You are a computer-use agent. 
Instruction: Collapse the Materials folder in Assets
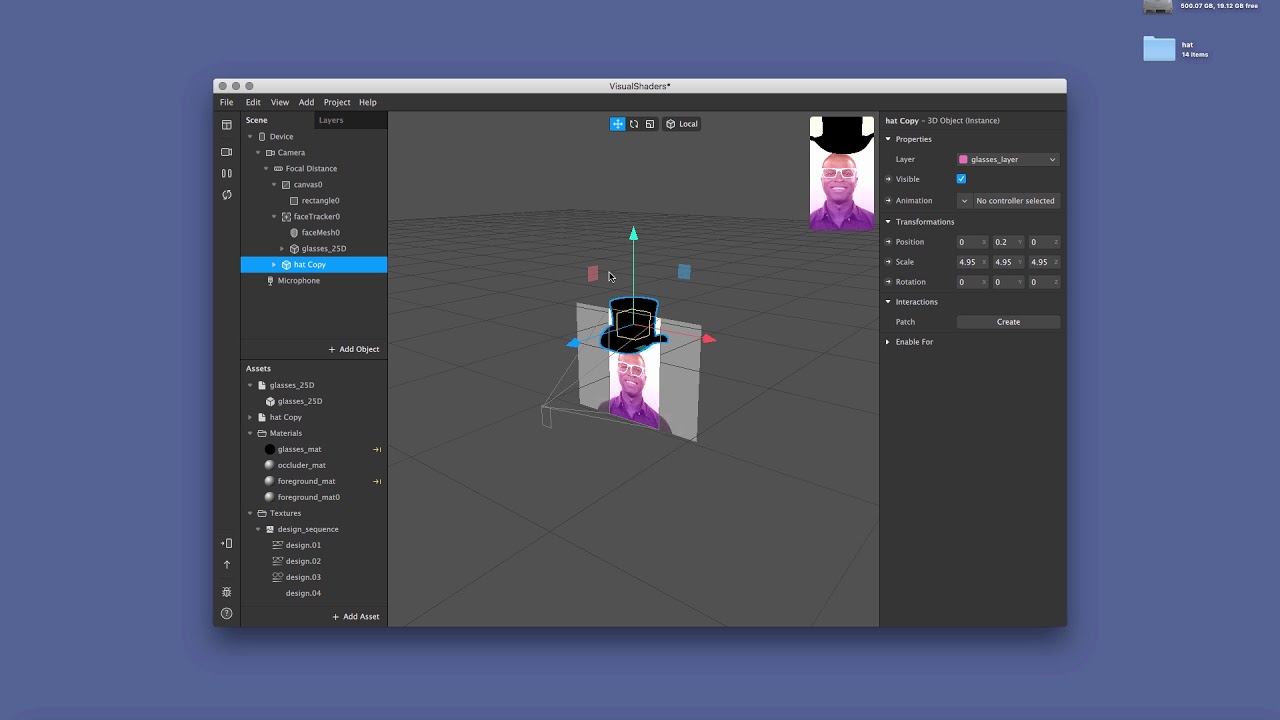point(250,433)
